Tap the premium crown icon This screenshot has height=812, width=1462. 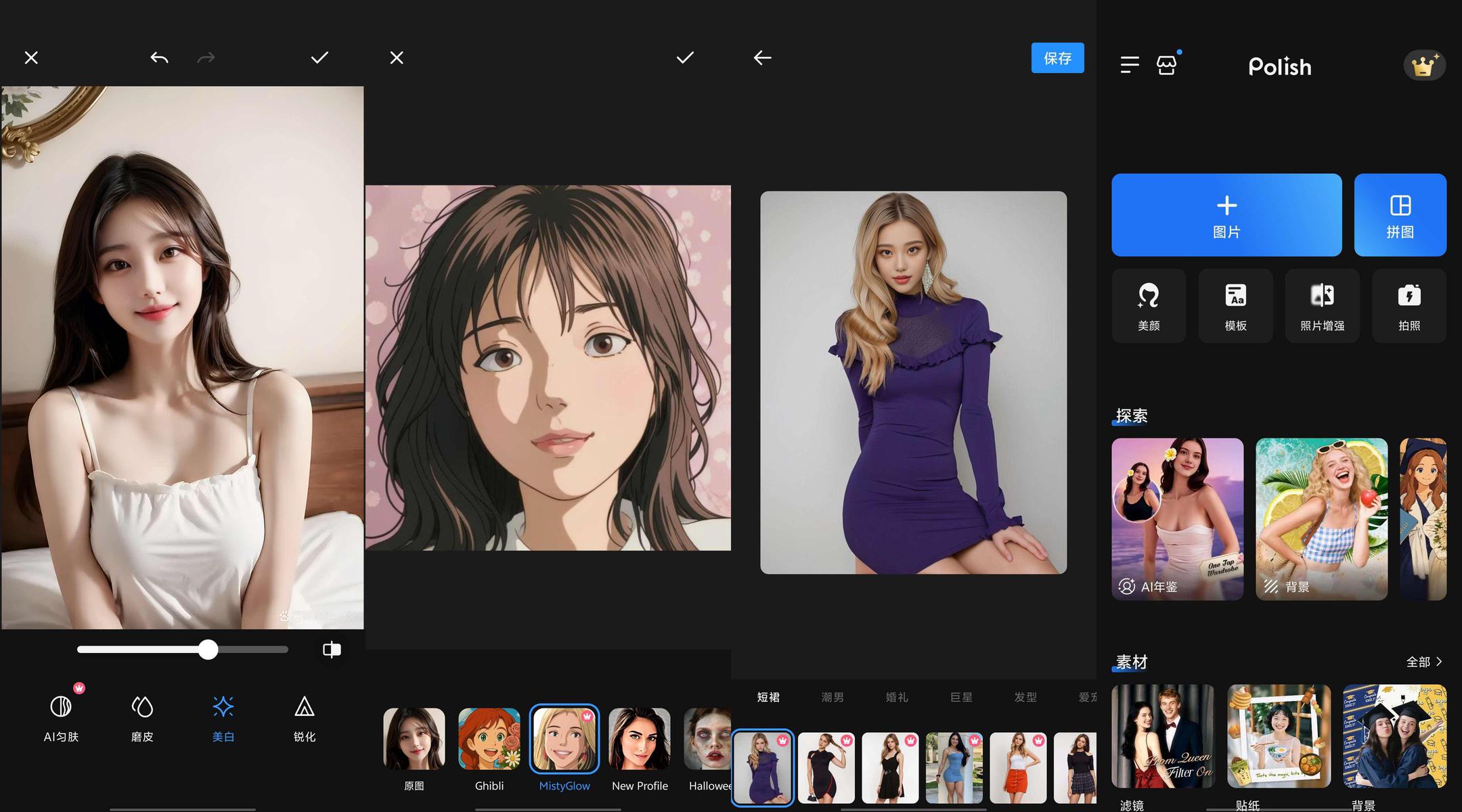pos(1424,66)
